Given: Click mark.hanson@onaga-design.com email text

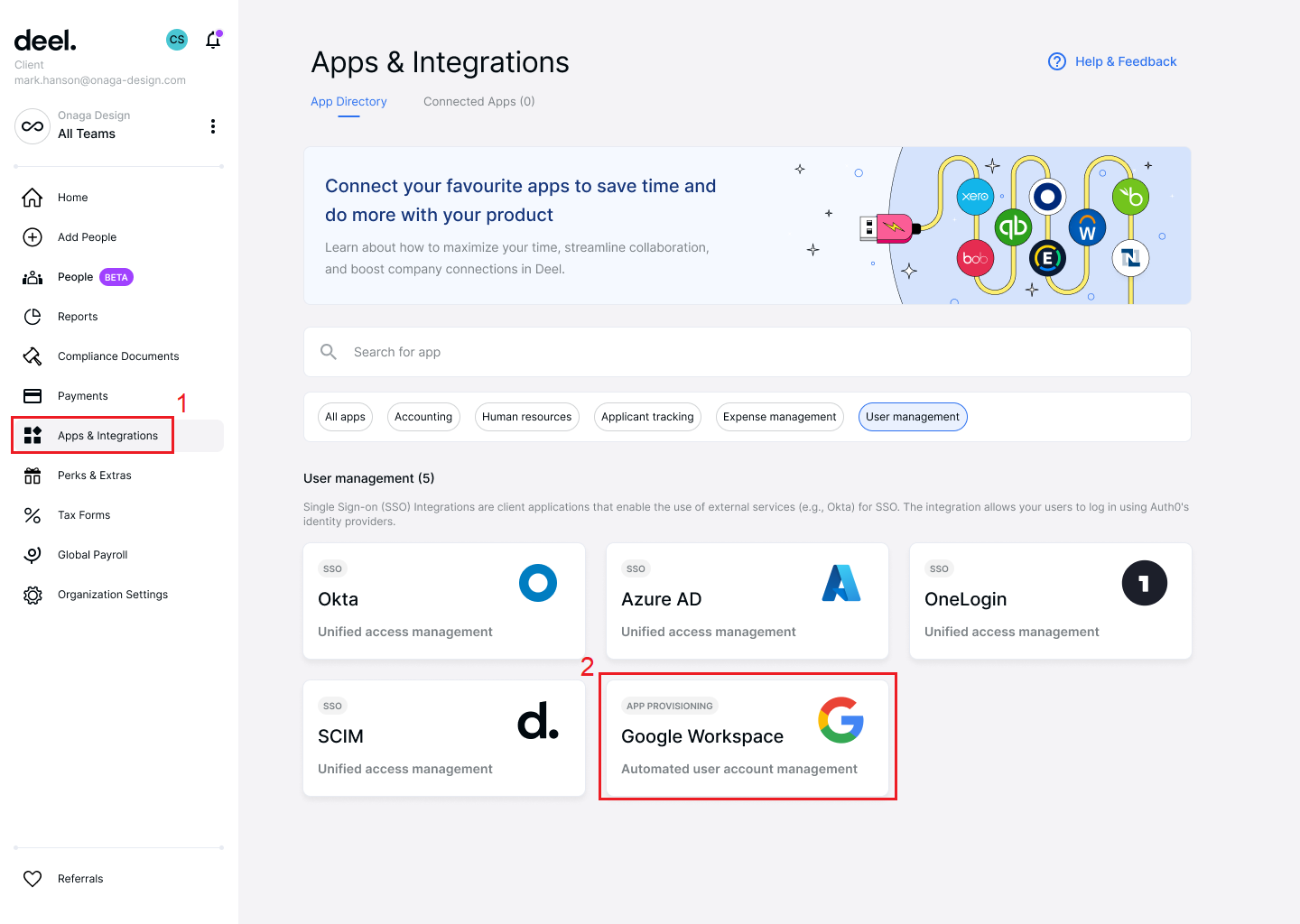Looking at the screenshot, I should 100,80.
